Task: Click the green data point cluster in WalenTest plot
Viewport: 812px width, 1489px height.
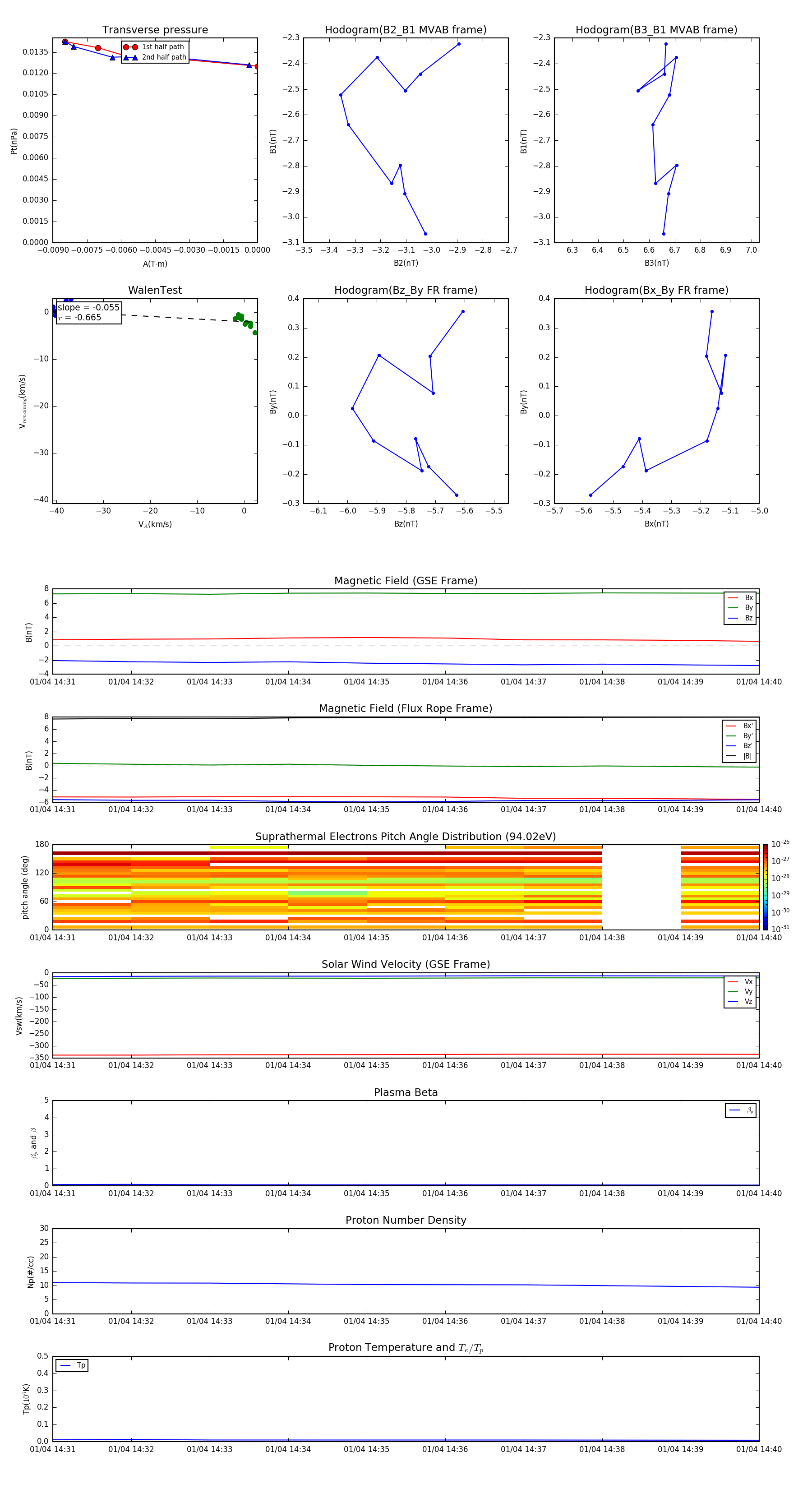Action: click(x=243, y=321)
